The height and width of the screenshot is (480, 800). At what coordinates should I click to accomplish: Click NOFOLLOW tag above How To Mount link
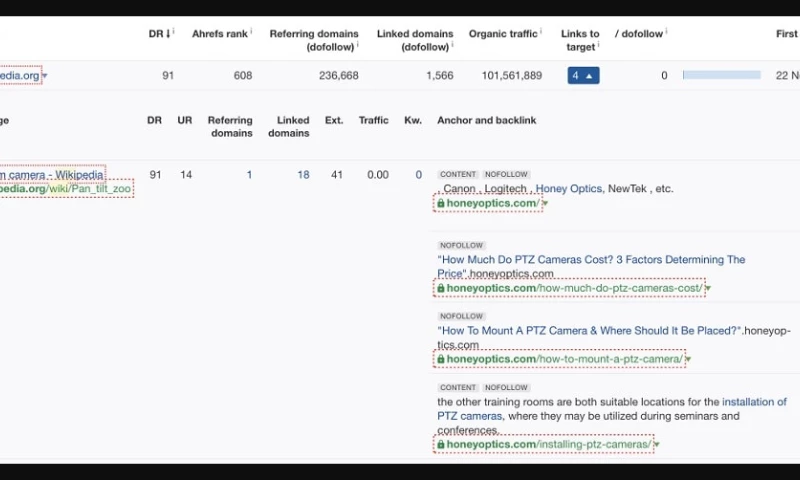(x=461, y=316)
